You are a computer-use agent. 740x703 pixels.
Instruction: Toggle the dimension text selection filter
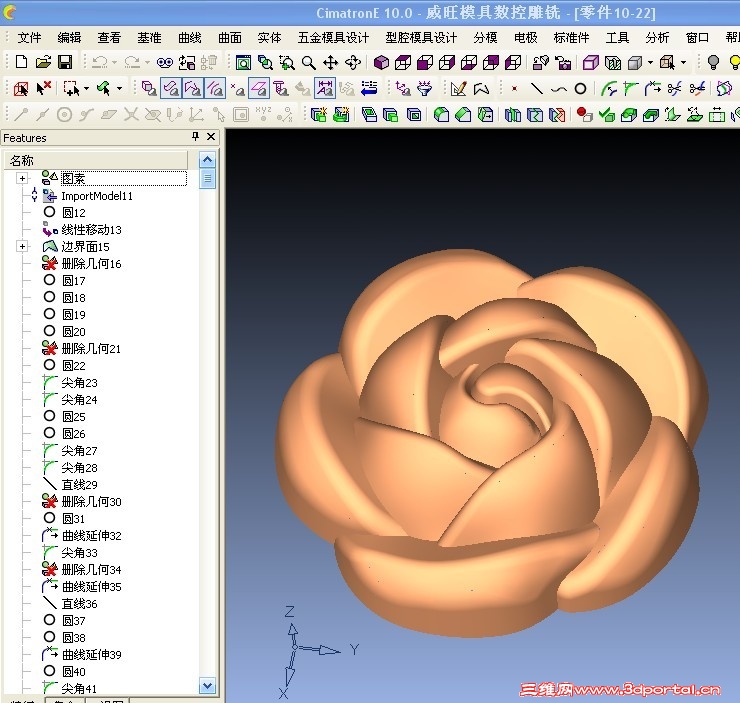(x=325, y=88)
